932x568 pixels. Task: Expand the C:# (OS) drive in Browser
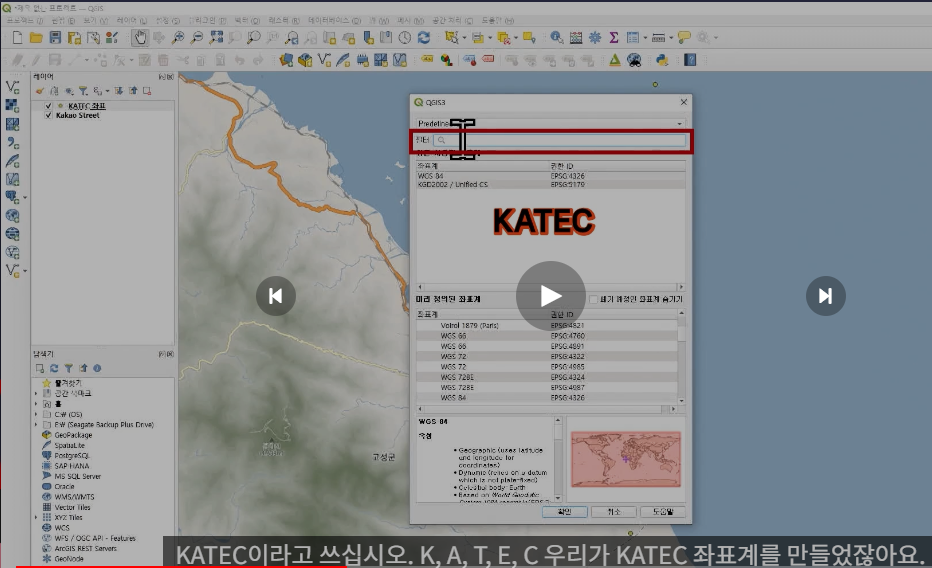(x=36, y=414)
